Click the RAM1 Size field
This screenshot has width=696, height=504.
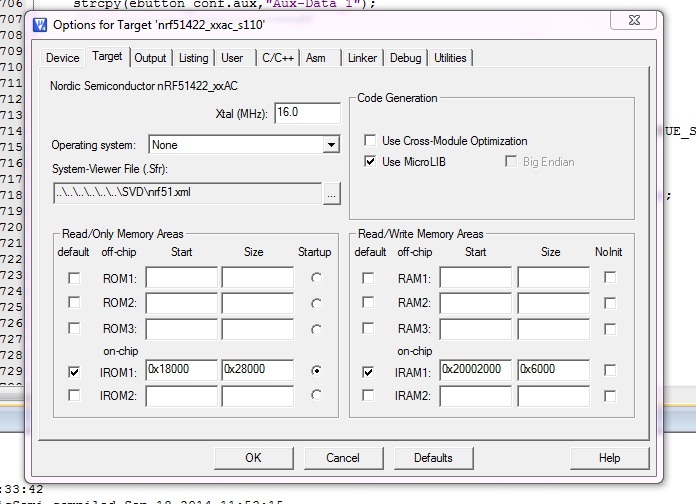[x=554, y=278]
